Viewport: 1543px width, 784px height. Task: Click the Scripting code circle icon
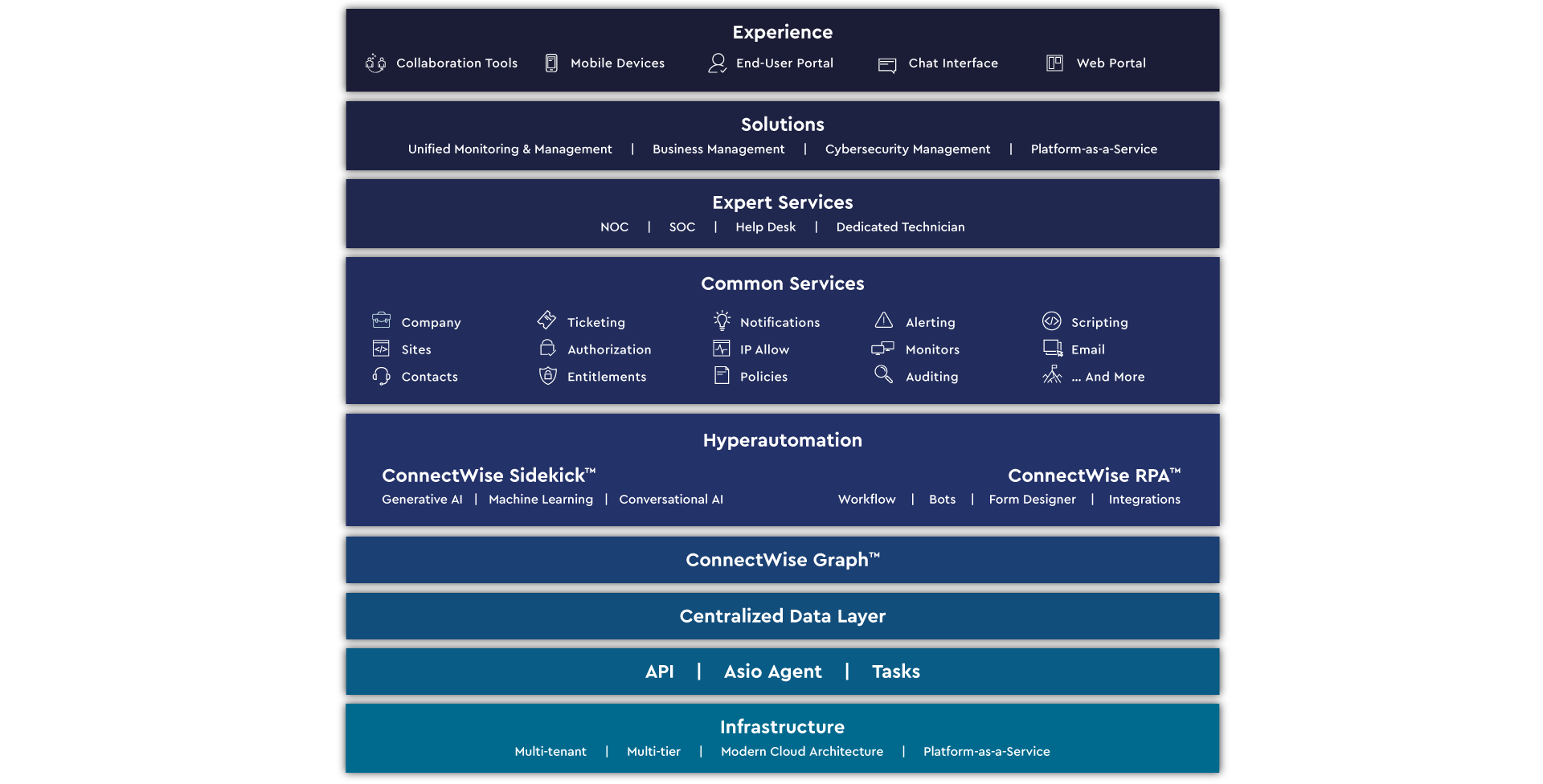[x=1052, y=321]
